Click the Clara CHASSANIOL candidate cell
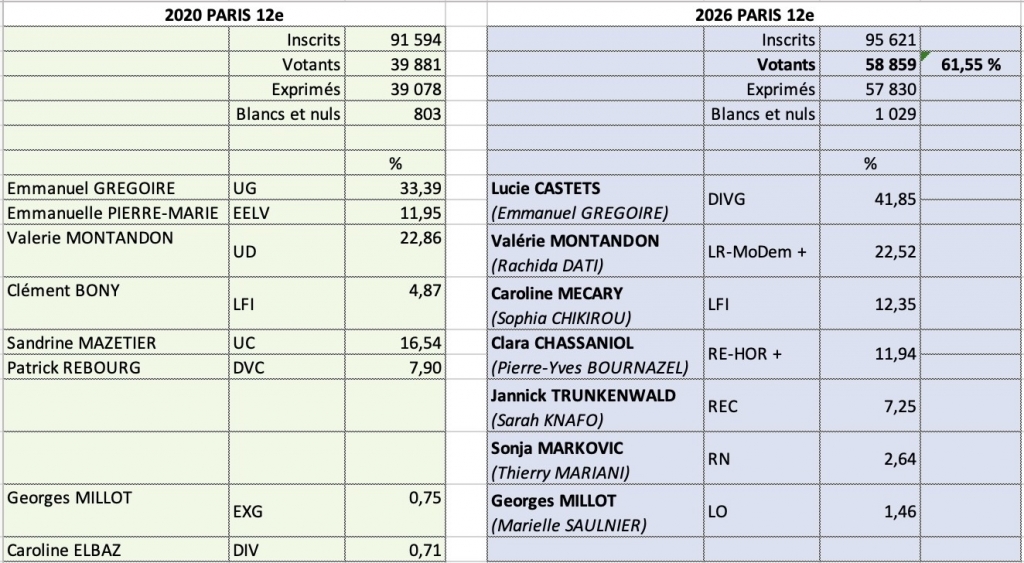 (594, 354)
